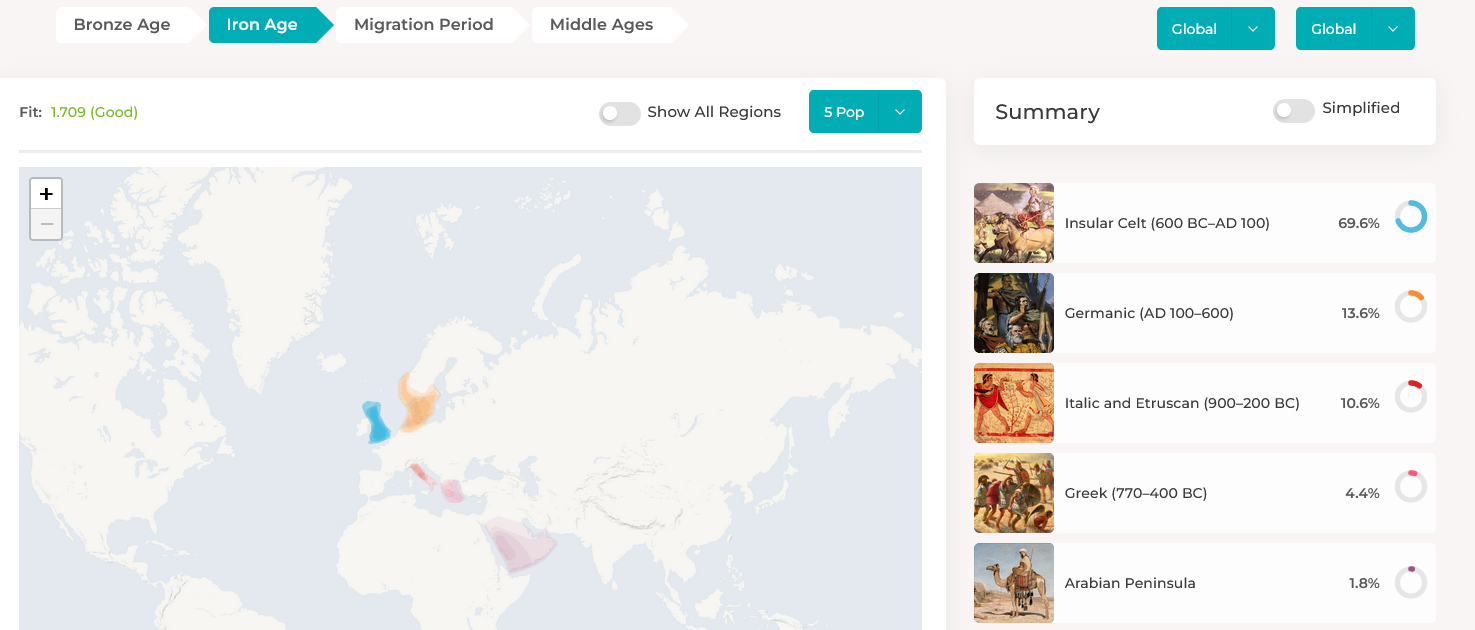Select Insular Celt (600 BC–AD 100) label
The image size is (1475, 630).
[1167, 223]
